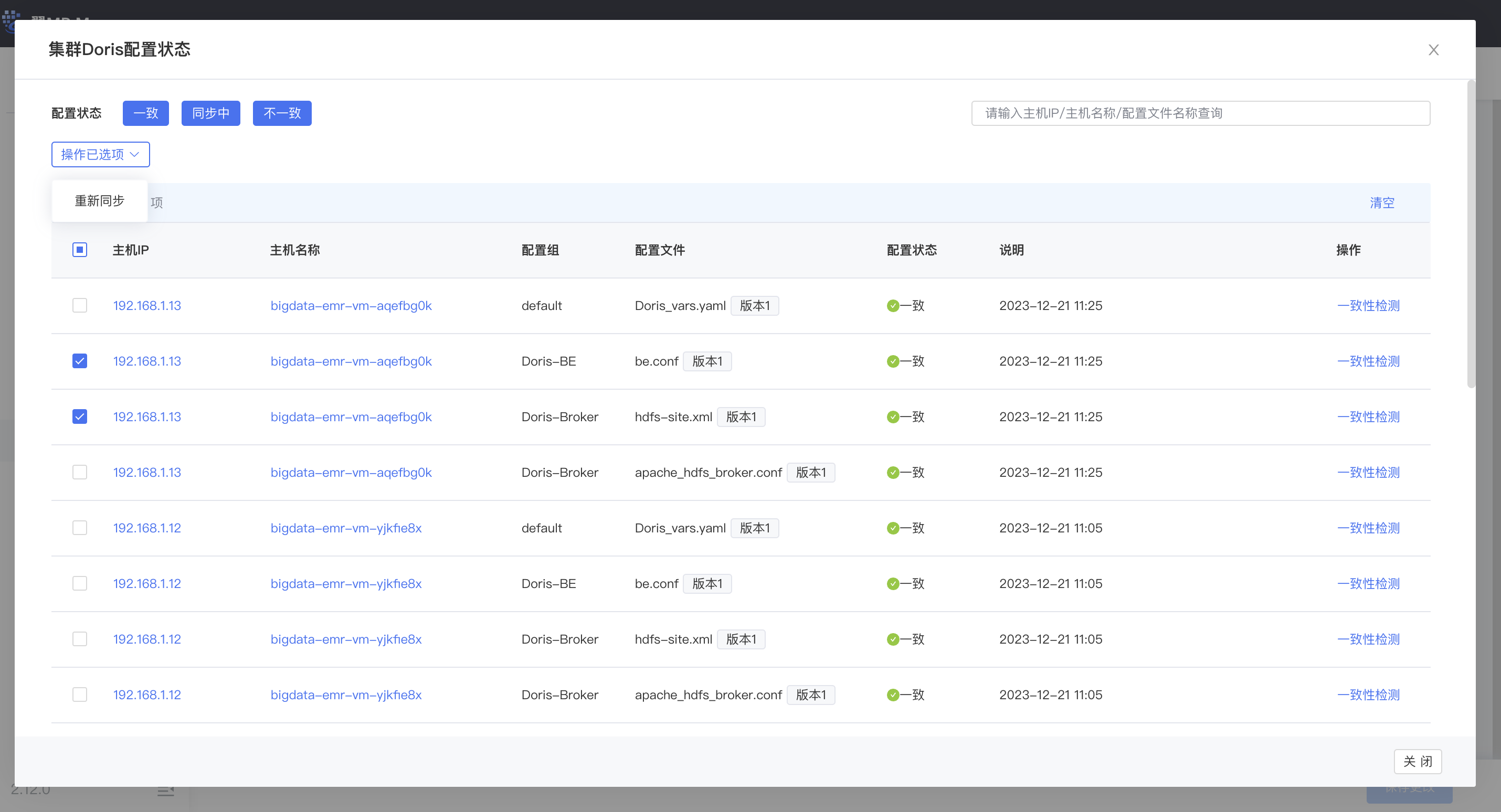1501x812 pixels.
Task: Click green status icon in 192.168.1.13 Doris_vars.yaml row
Action: 893,306
